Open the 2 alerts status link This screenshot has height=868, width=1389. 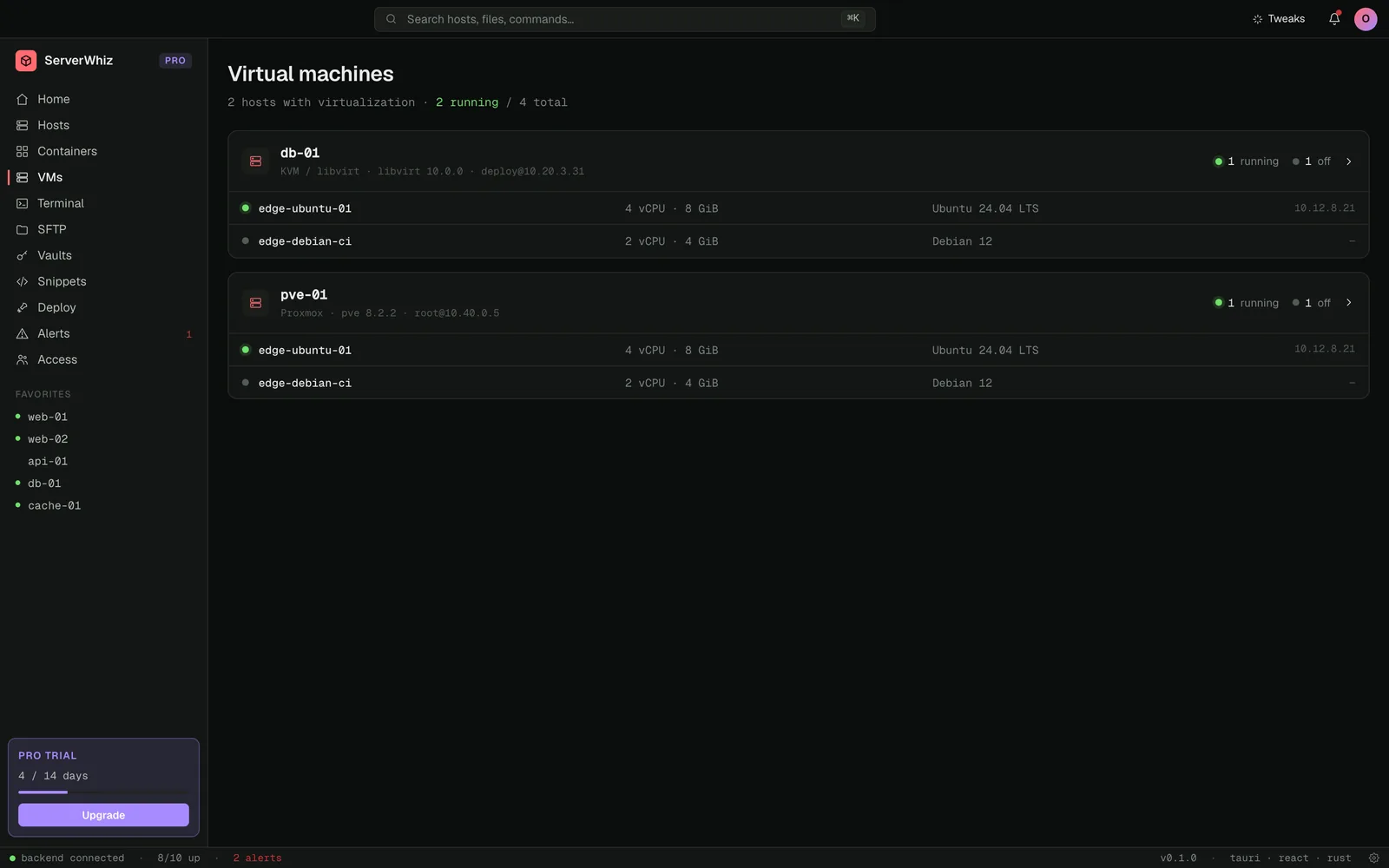click(257, 858)
